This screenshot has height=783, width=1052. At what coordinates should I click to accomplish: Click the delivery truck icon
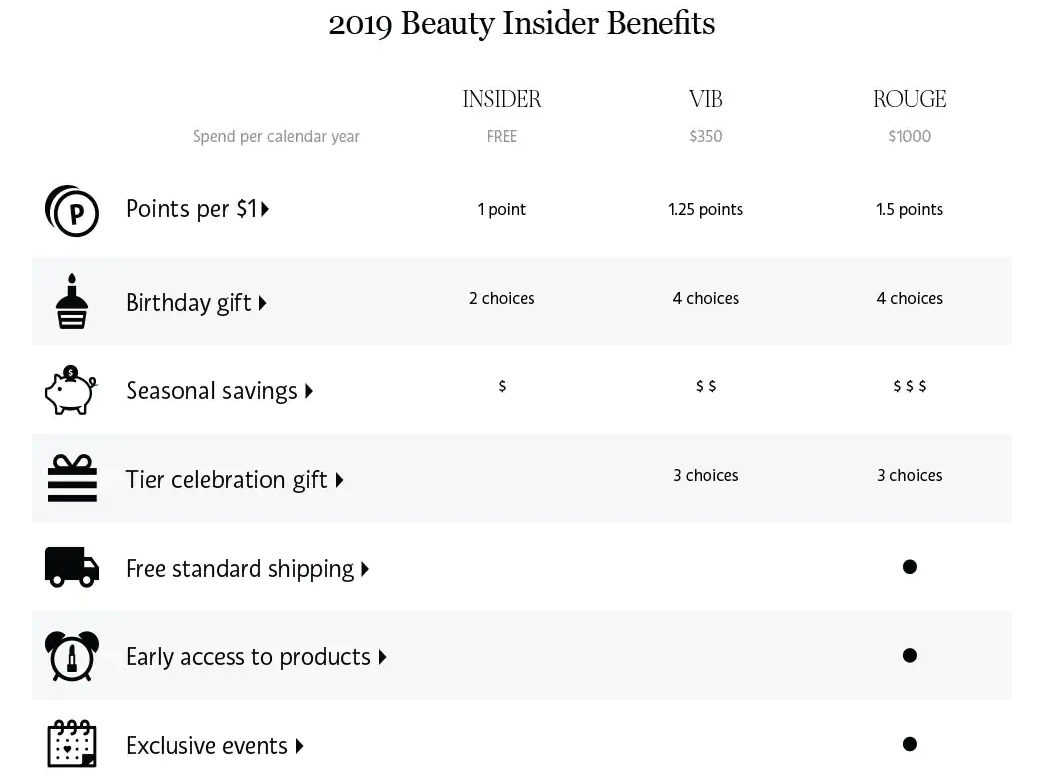72,567
